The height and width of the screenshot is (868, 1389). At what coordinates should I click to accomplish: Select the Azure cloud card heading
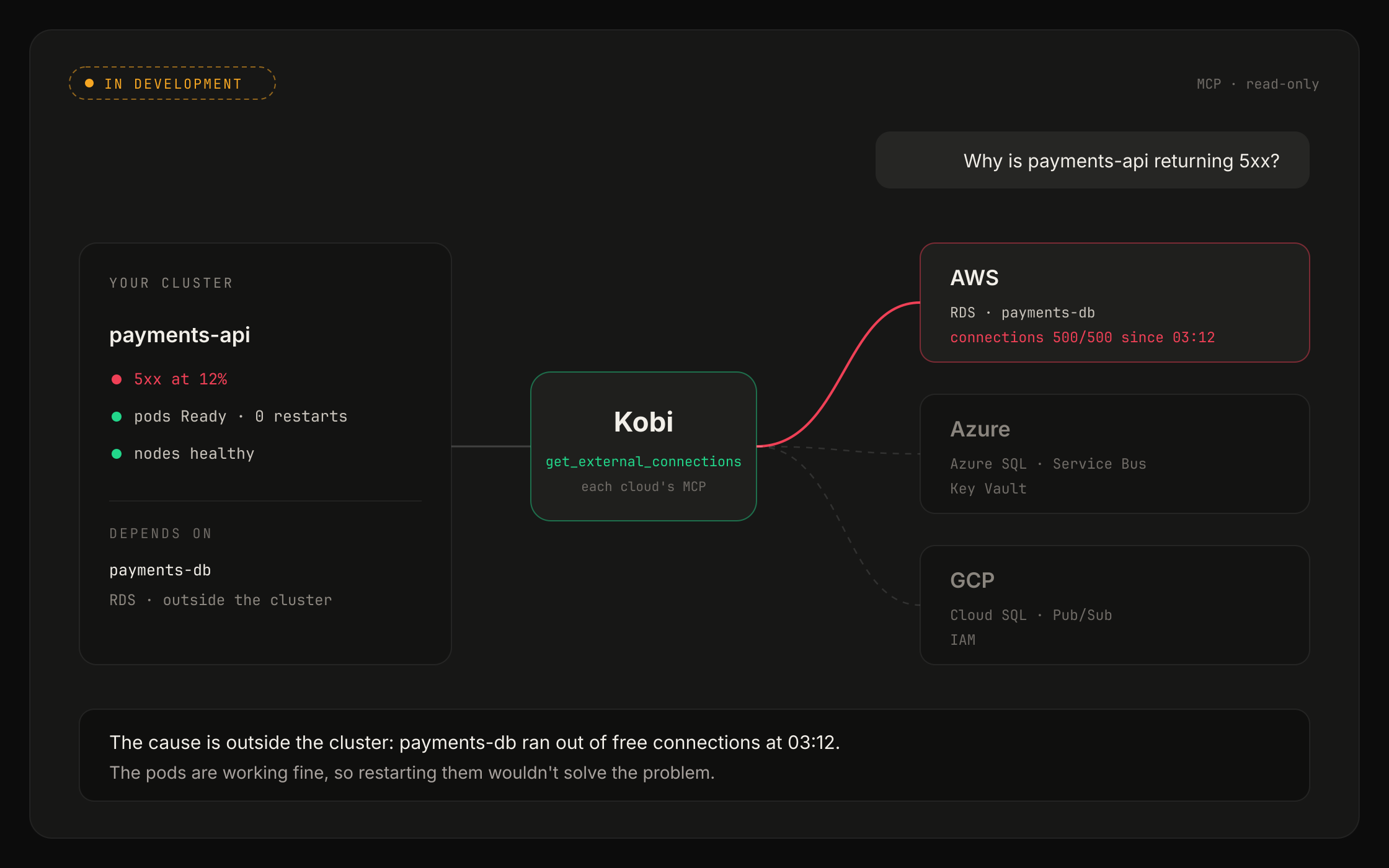coord(980,429)
